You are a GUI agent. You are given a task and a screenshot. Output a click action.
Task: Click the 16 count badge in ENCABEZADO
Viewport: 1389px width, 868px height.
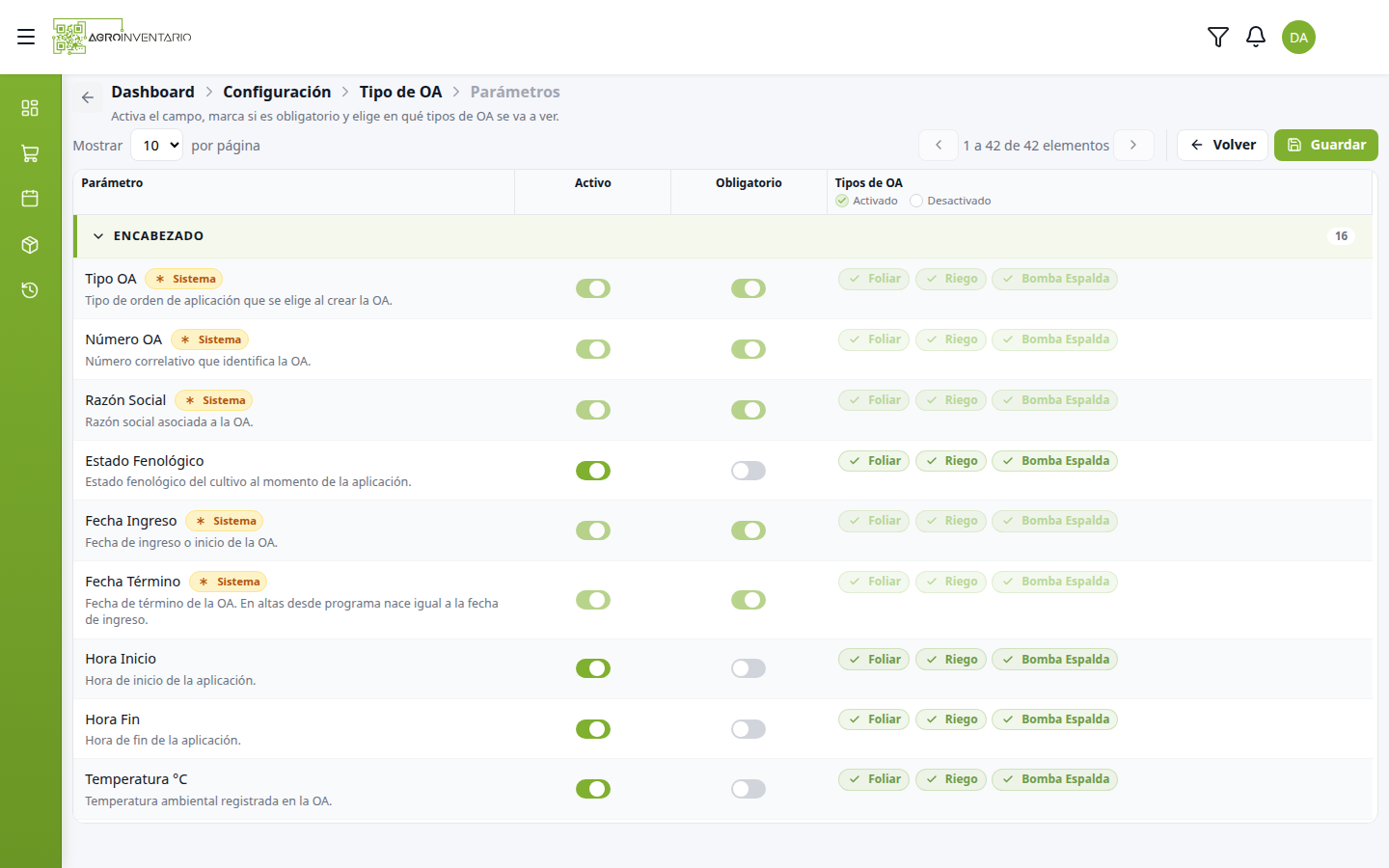pyautogui.click(x=1341, y=236)
